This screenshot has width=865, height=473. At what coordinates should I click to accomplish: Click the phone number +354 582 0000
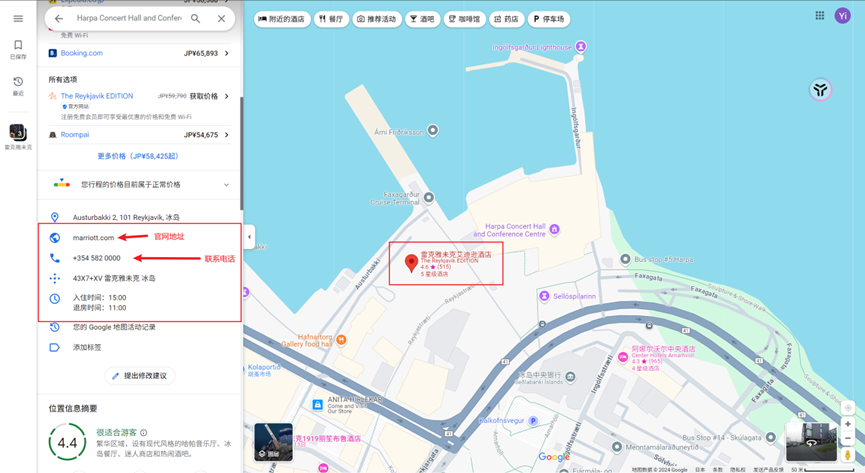point(97,258)
